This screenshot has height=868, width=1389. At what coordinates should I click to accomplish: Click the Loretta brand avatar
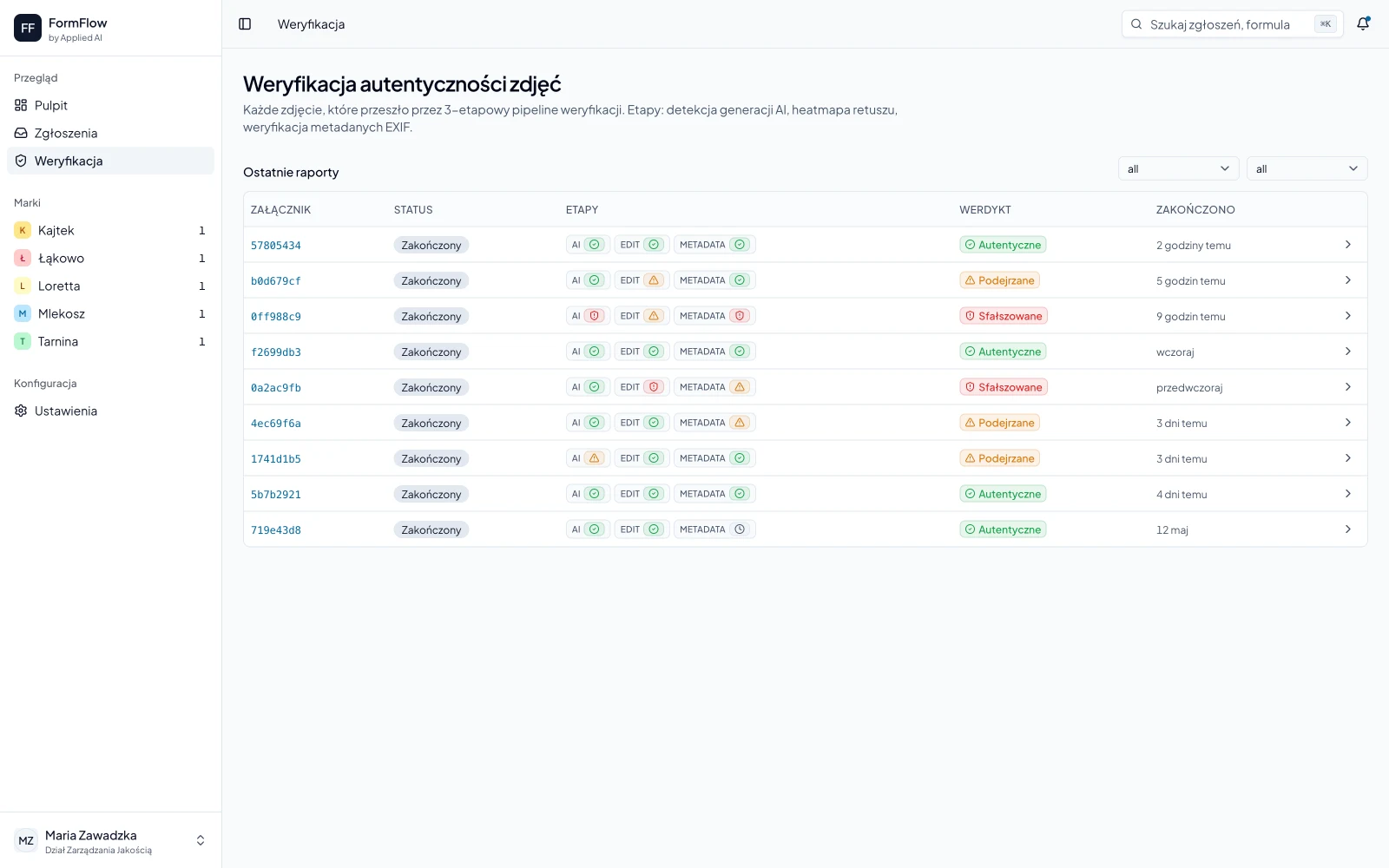pos(23,286)
